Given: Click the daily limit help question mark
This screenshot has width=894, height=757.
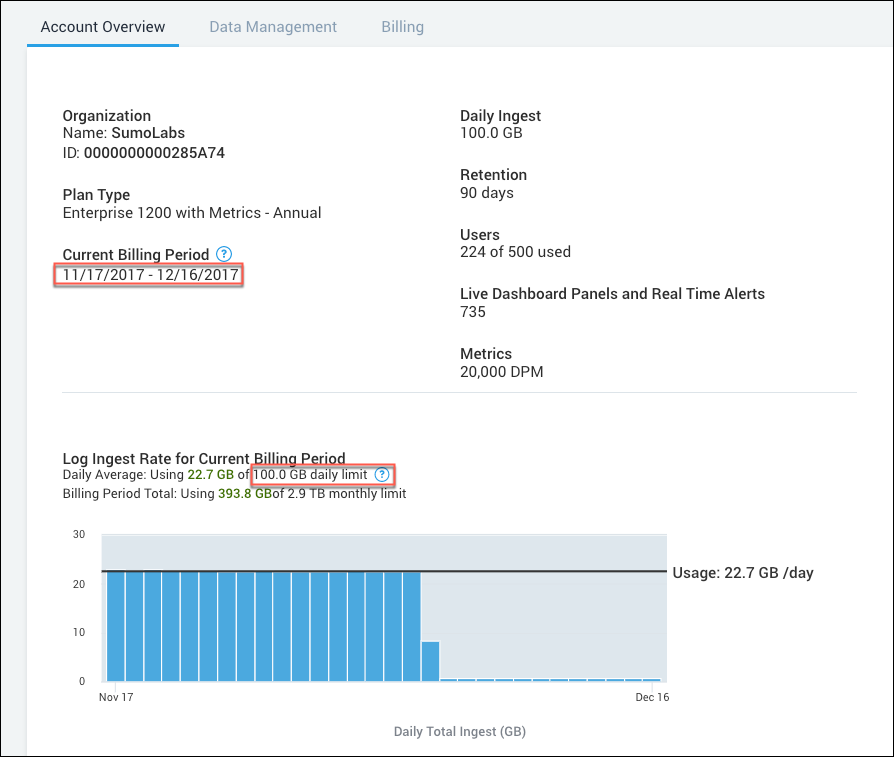Looking at the screenshot, I should [382, 475].
